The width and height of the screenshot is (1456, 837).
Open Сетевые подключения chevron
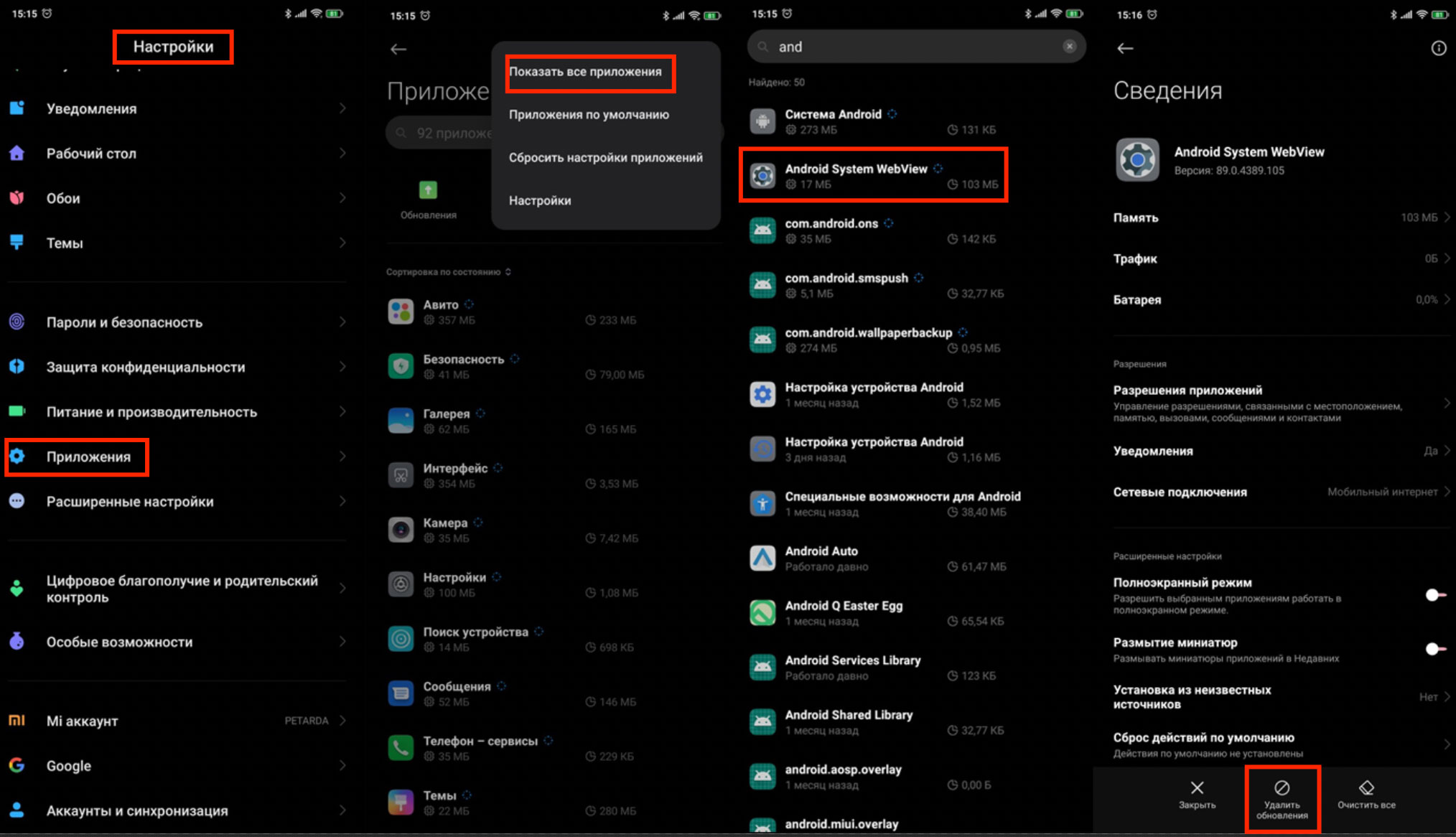[1446, 492]
